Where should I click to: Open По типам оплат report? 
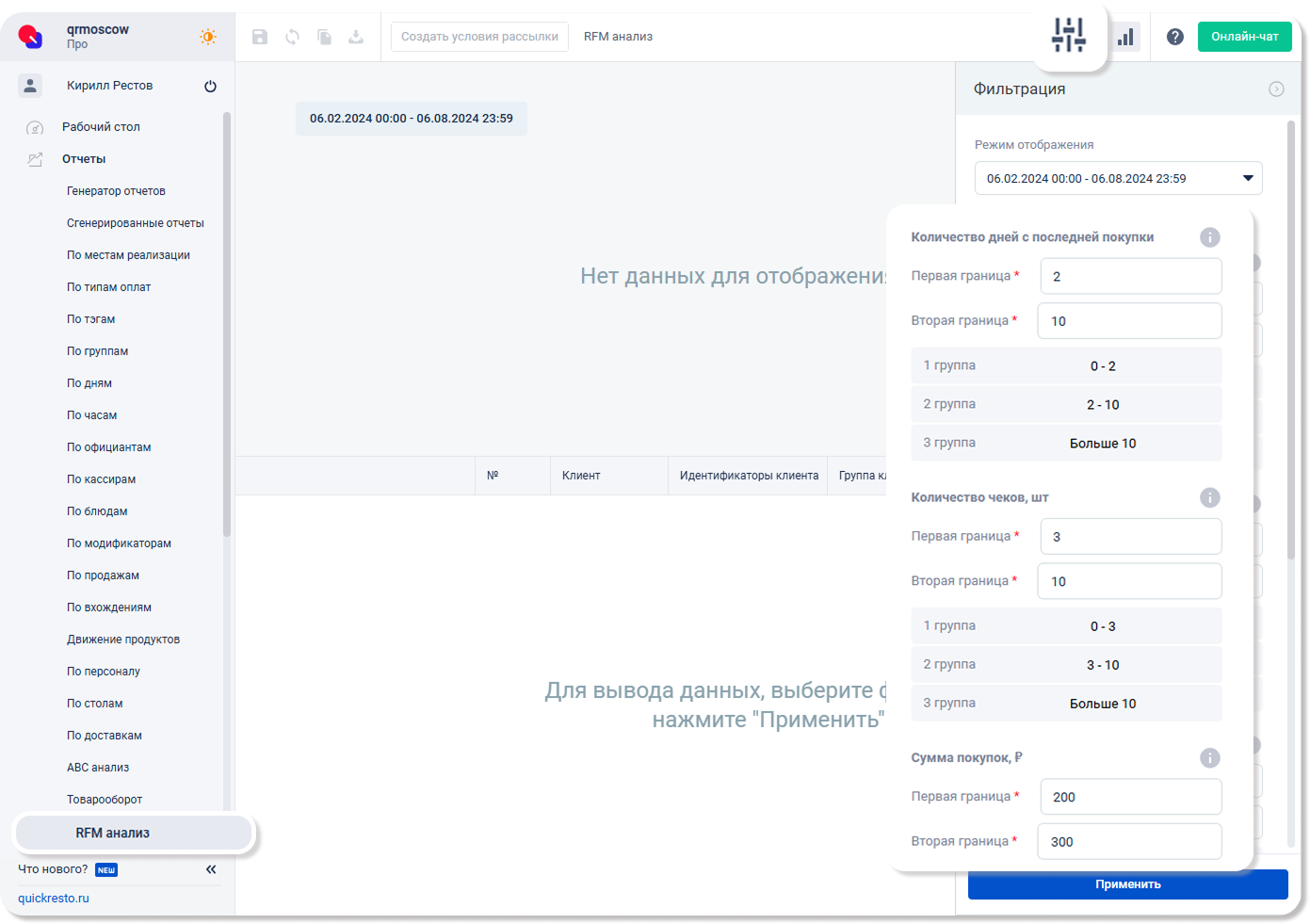point(108,287)
